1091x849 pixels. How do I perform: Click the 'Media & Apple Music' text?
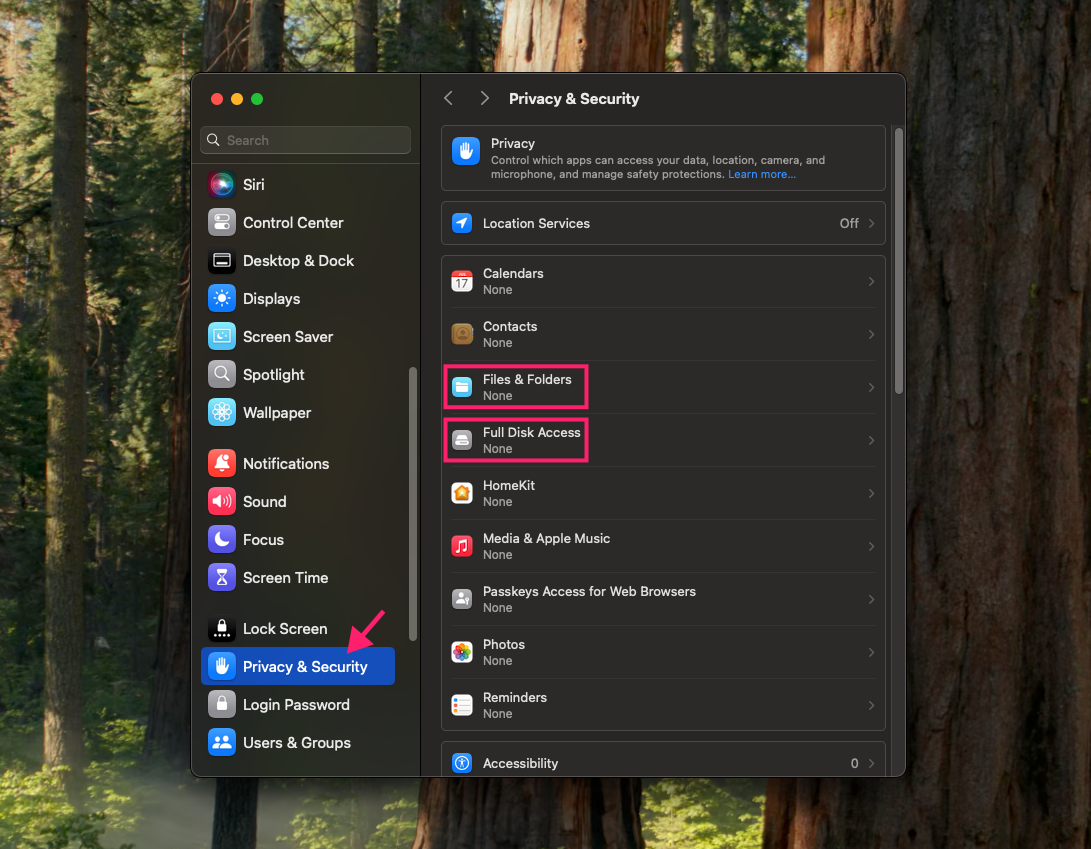click(x=546, y=538)
